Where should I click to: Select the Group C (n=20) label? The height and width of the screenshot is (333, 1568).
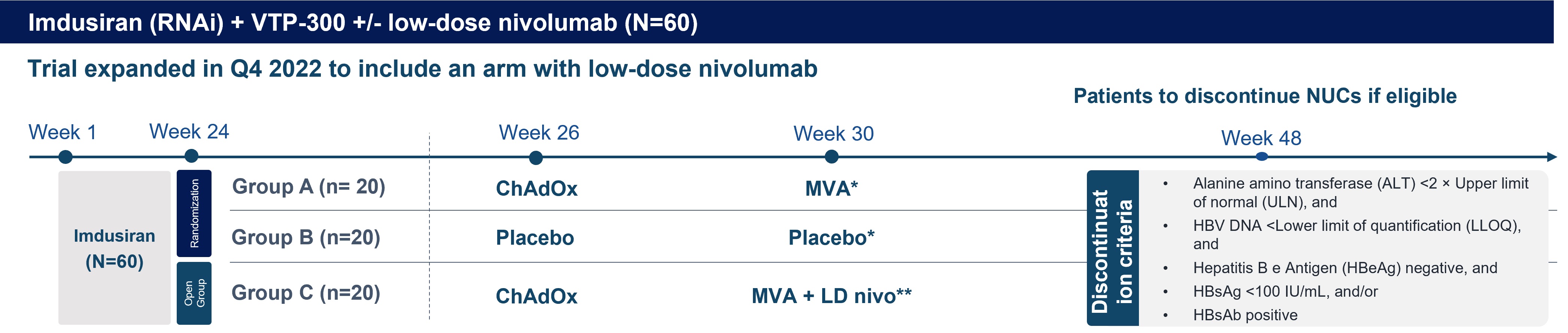(x=306, y=293)
